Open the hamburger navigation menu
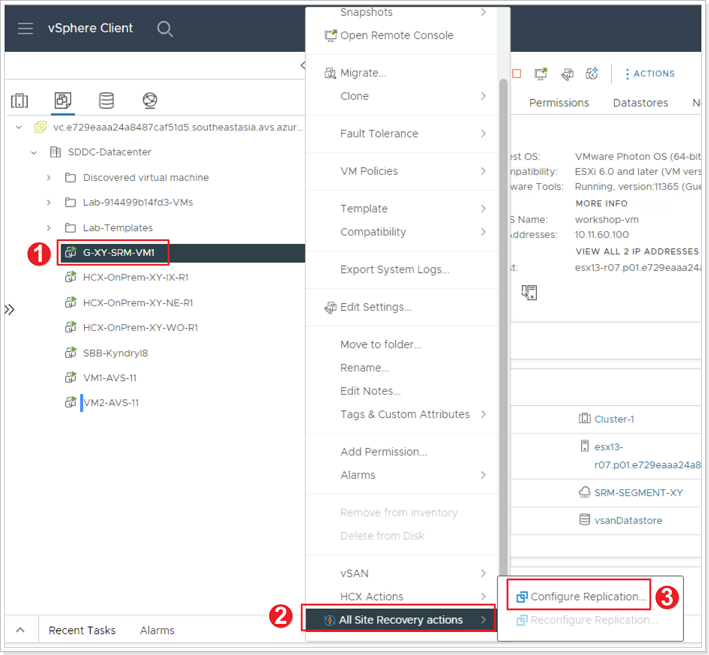Viewport: 709px width, 655px height. point(25,28)
